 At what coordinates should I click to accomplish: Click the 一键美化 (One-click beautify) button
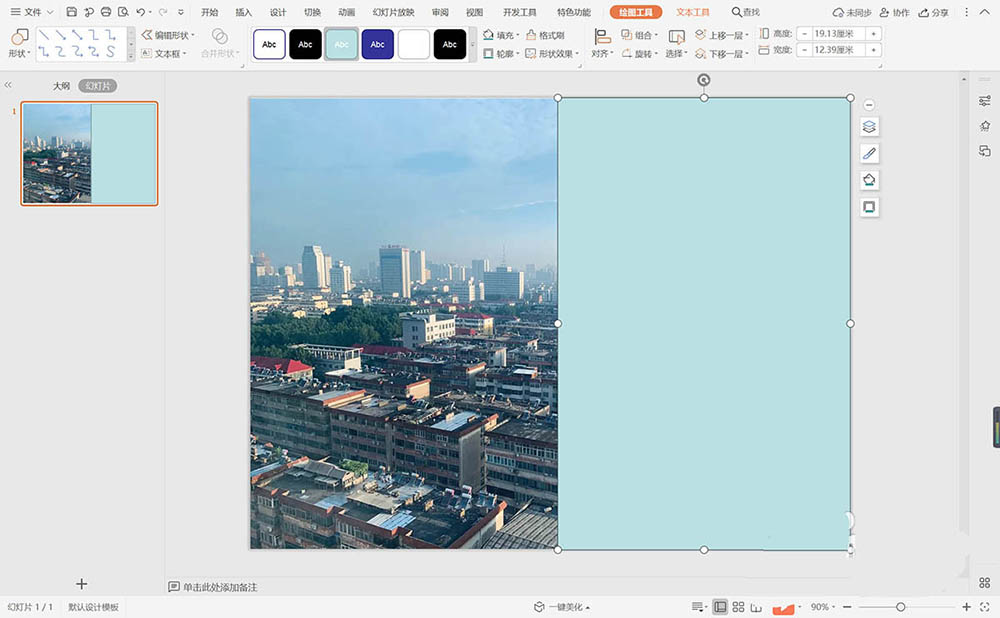coord(562,607)
